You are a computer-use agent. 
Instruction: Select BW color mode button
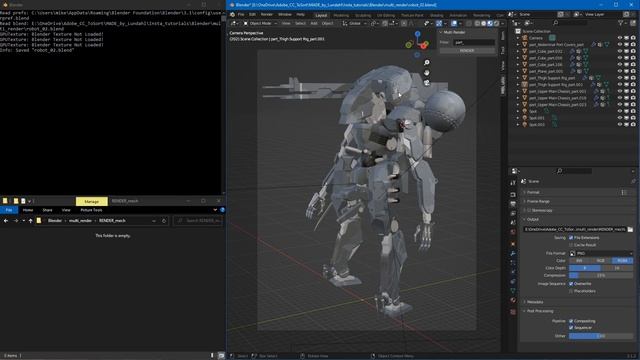pos(580,260)
